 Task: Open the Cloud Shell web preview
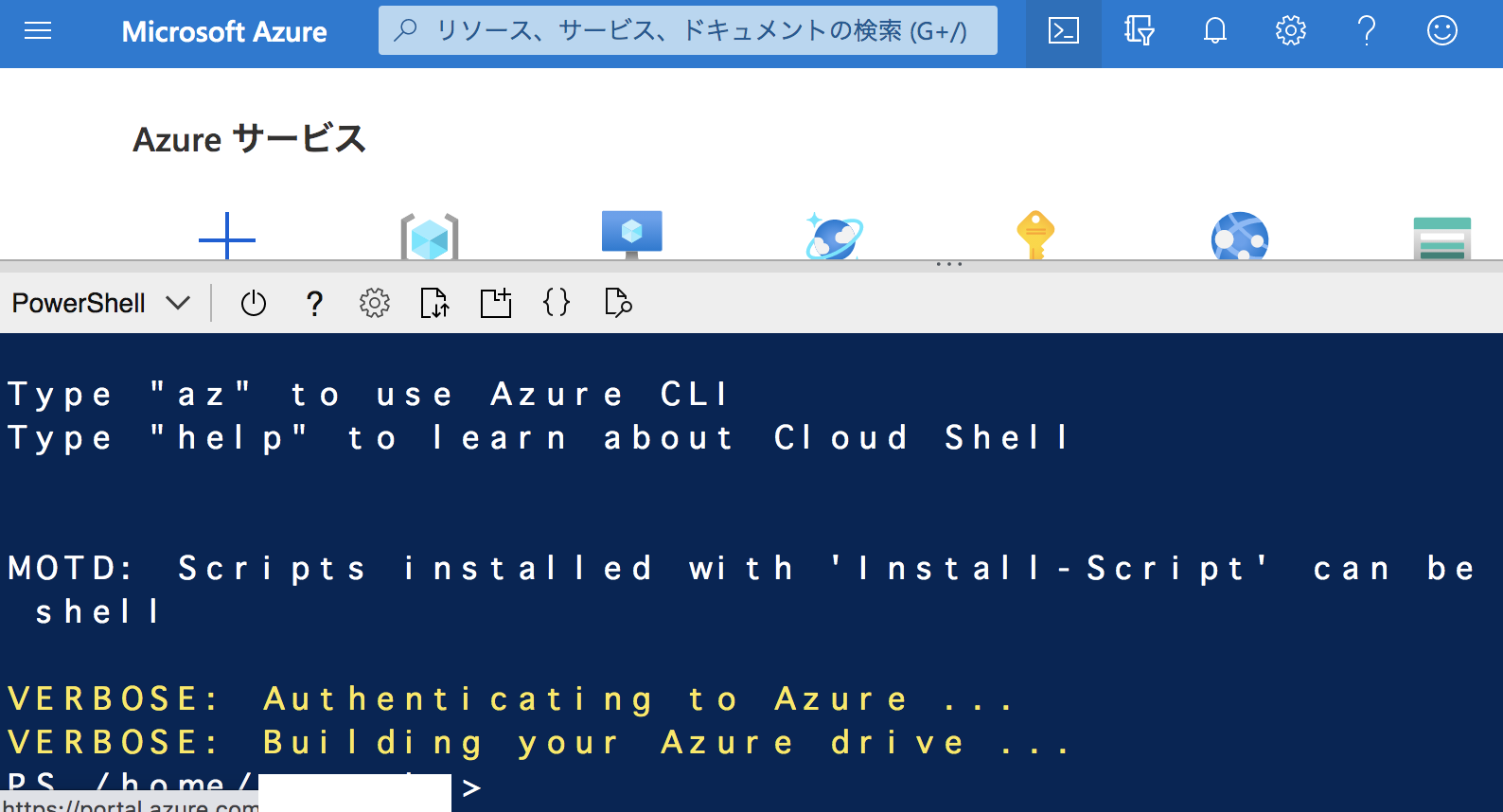[x=617, y=303]
